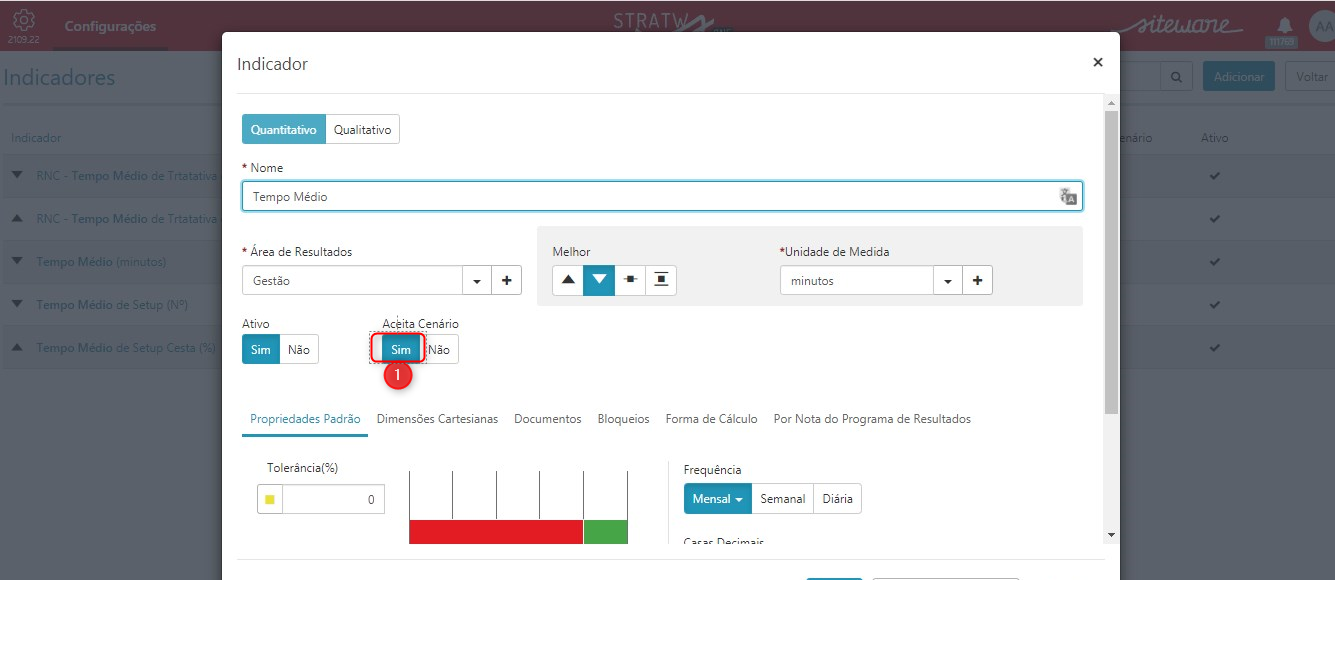Switch to the Propriedades Padrão tab
Image resolution: width=1335 pixels, height=654 pixels.
click(x=305, y=419)
